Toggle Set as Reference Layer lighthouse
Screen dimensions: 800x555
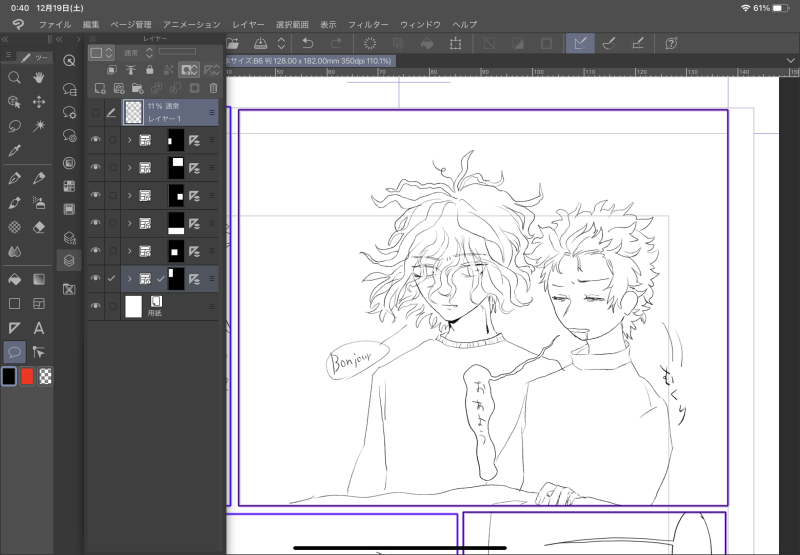point(131,70)
